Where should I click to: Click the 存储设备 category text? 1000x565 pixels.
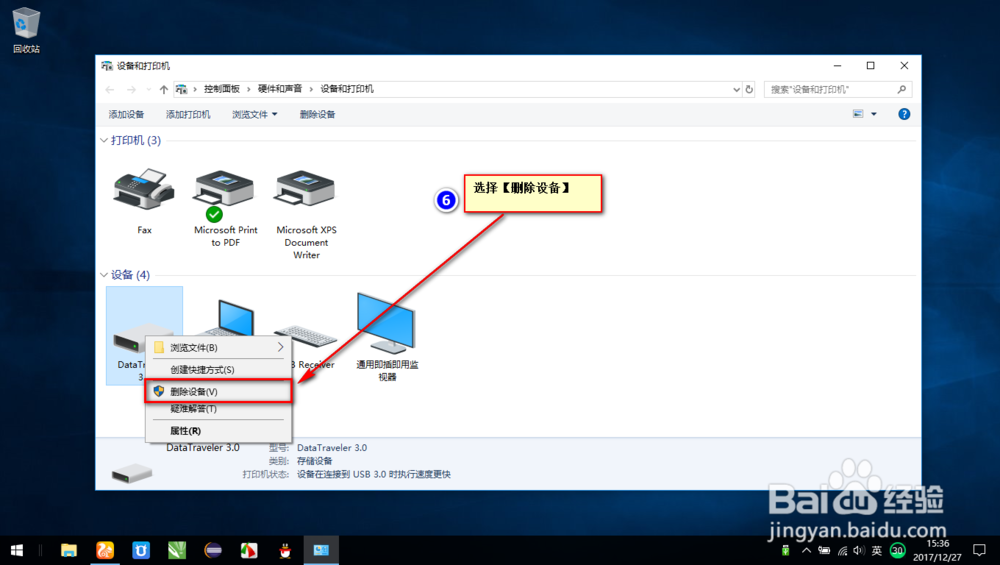click(x=314, y=460)
